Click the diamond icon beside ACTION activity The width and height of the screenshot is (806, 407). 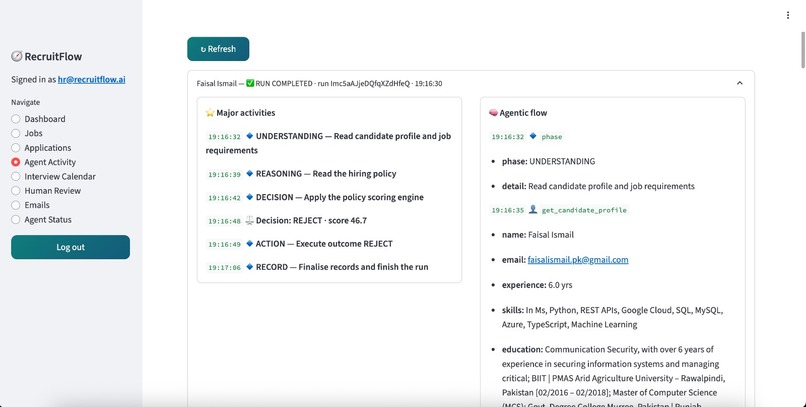pyautogui.click(x=249, y=244)
